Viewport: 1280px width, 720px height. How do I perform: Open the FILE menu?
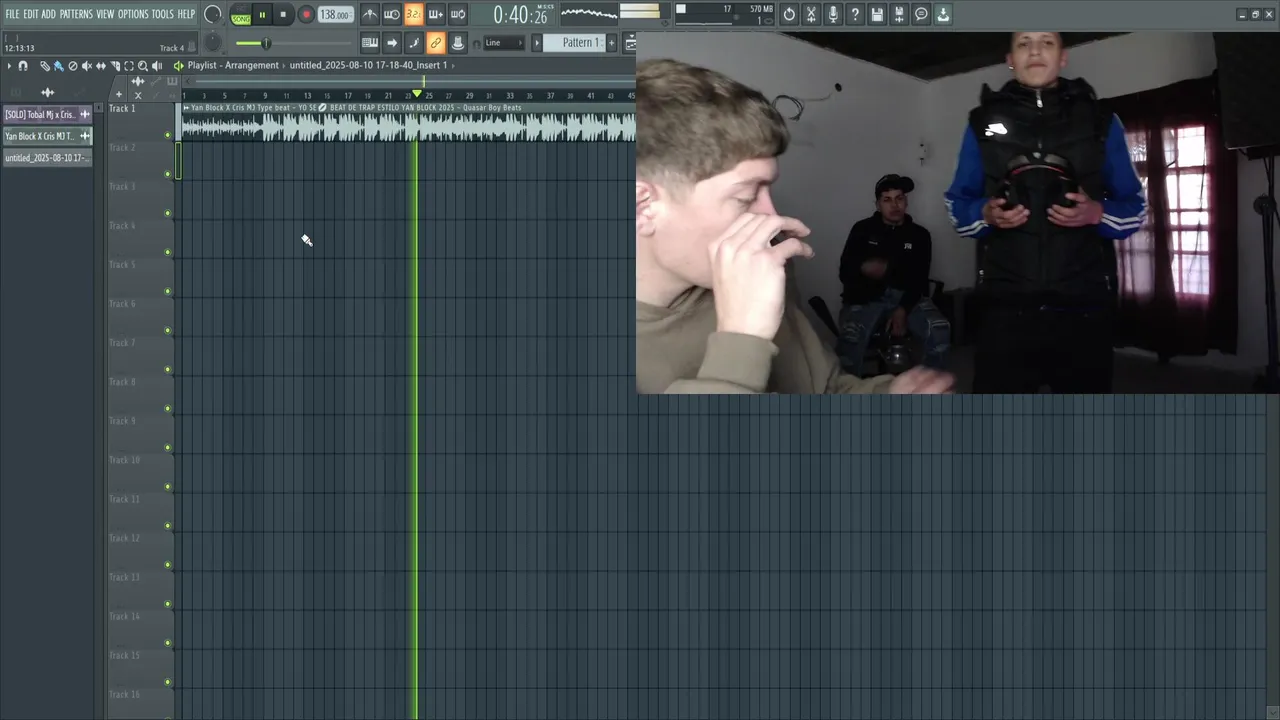point(12,14)
